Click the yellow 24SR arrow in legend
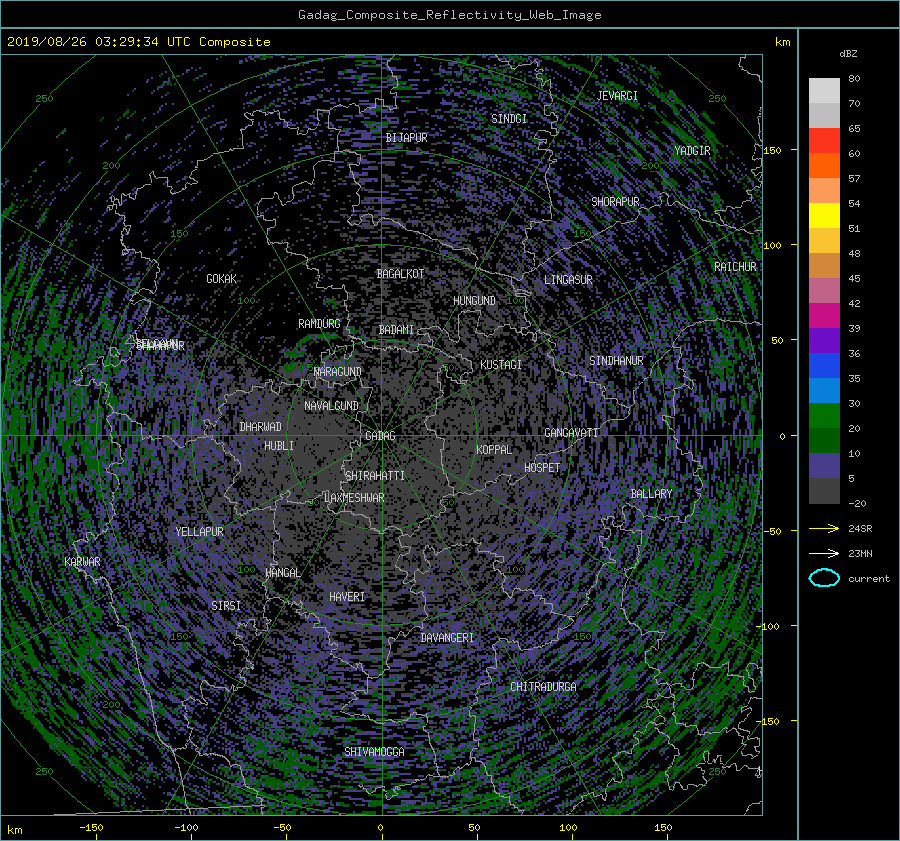This screenshot has height=841, width=900. pyautogui.click(x=824, y=528)
